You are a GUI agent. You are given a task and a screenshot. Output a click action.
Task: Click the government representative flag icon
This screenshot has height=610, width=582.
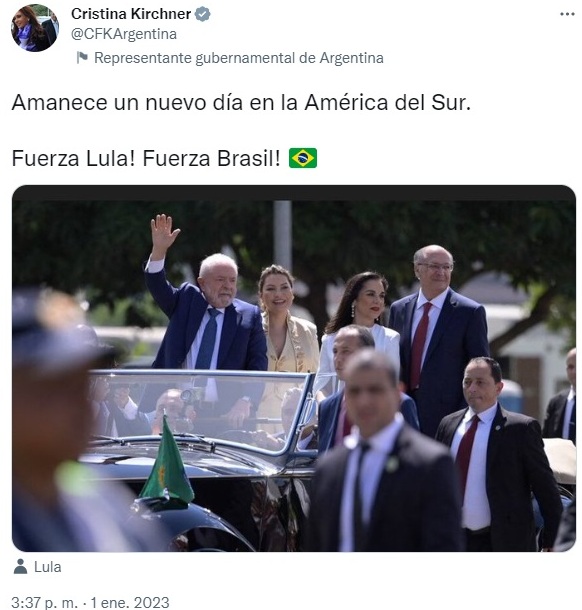pos(82,58)
